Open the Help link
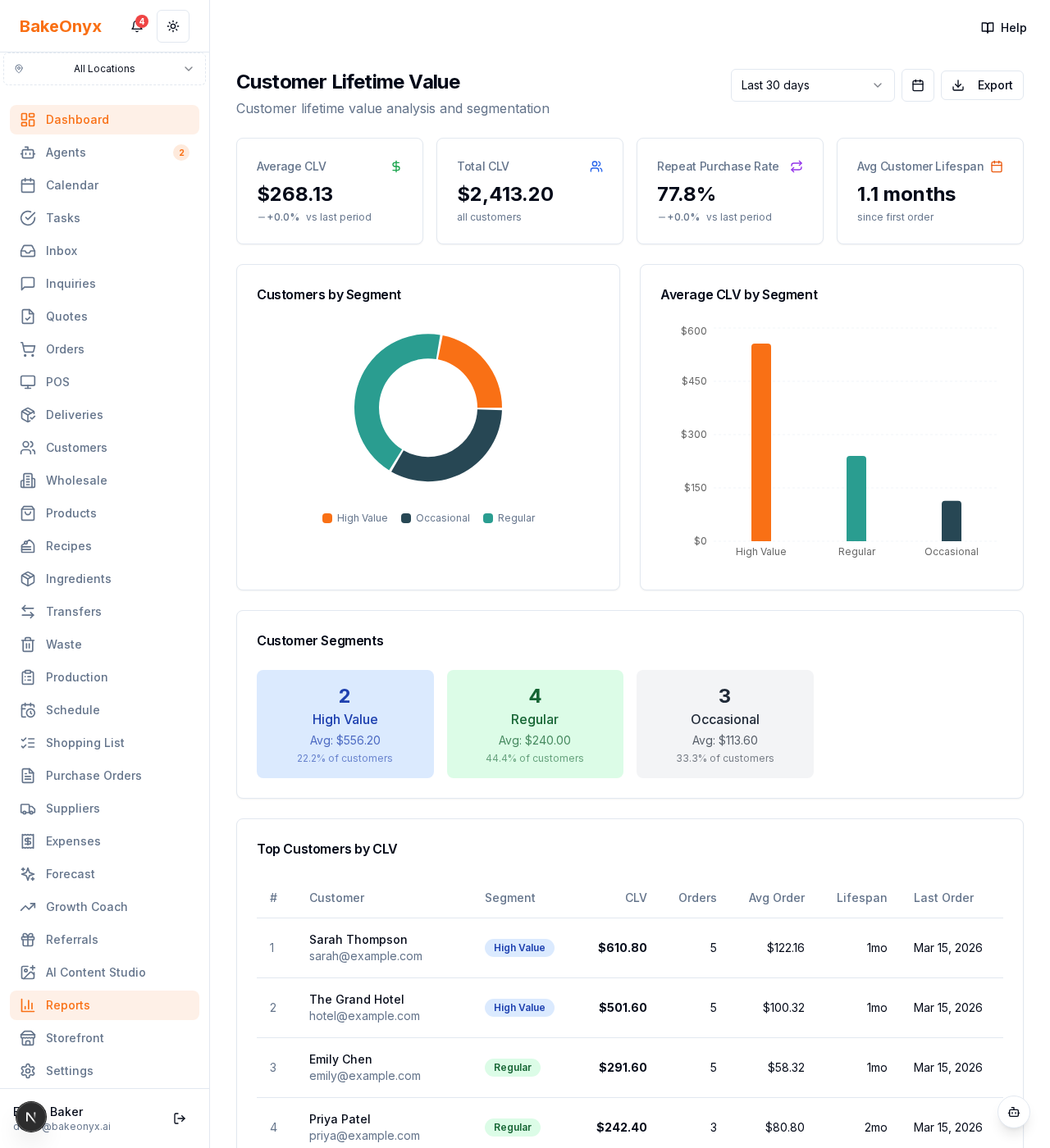This screenshot has width=1050, height=1148. (1004, 28)
